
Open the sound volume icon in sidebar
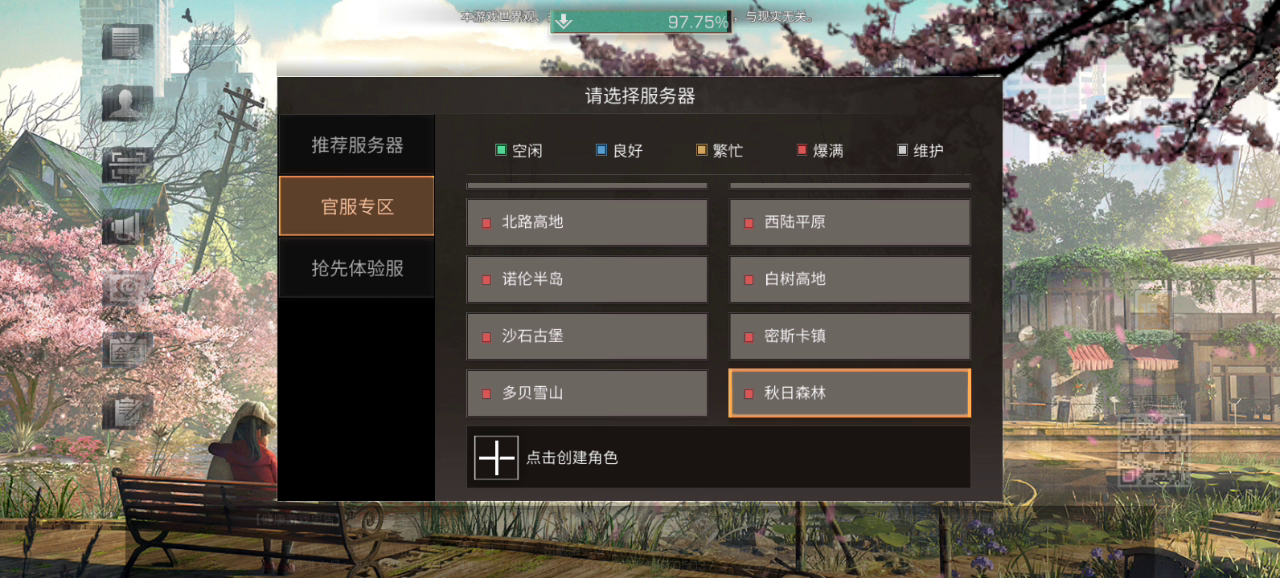point(127,227)
